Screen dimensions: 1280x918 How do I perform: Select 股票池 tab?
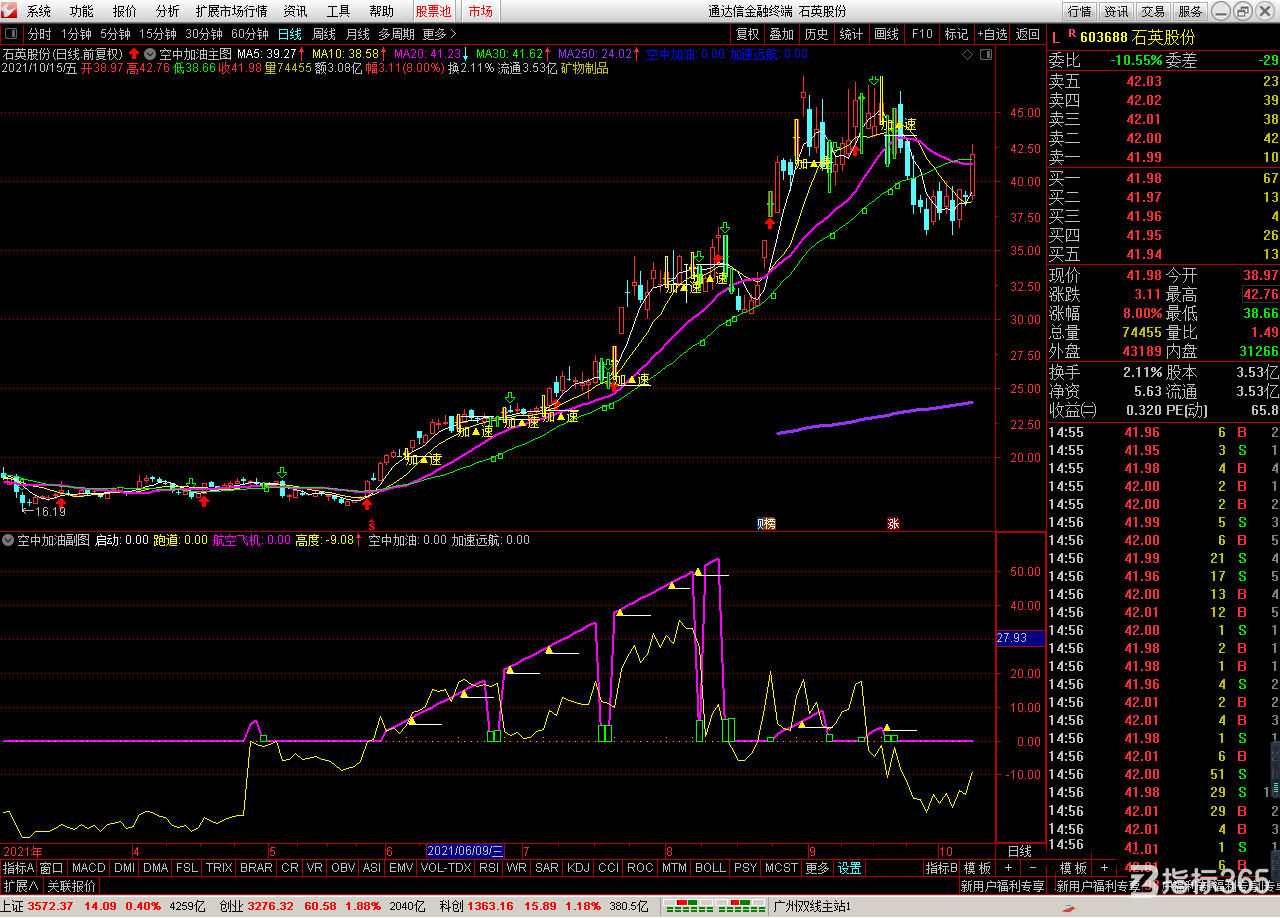coord(433,11)
